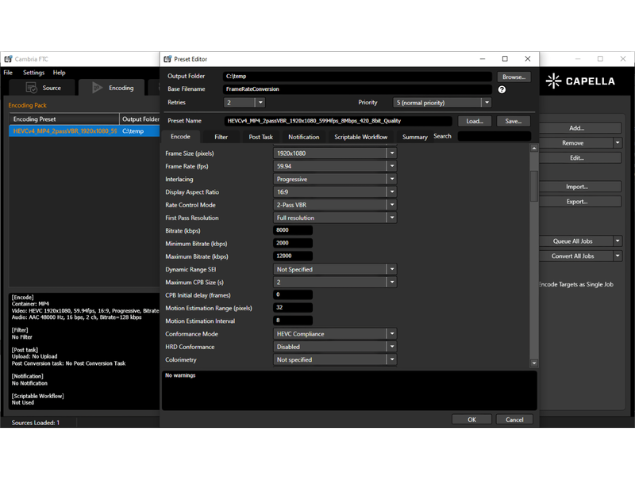Click the Capella logo
This screenshot has width=635, height=480.
pyautogui.click(x=581, y=81)
